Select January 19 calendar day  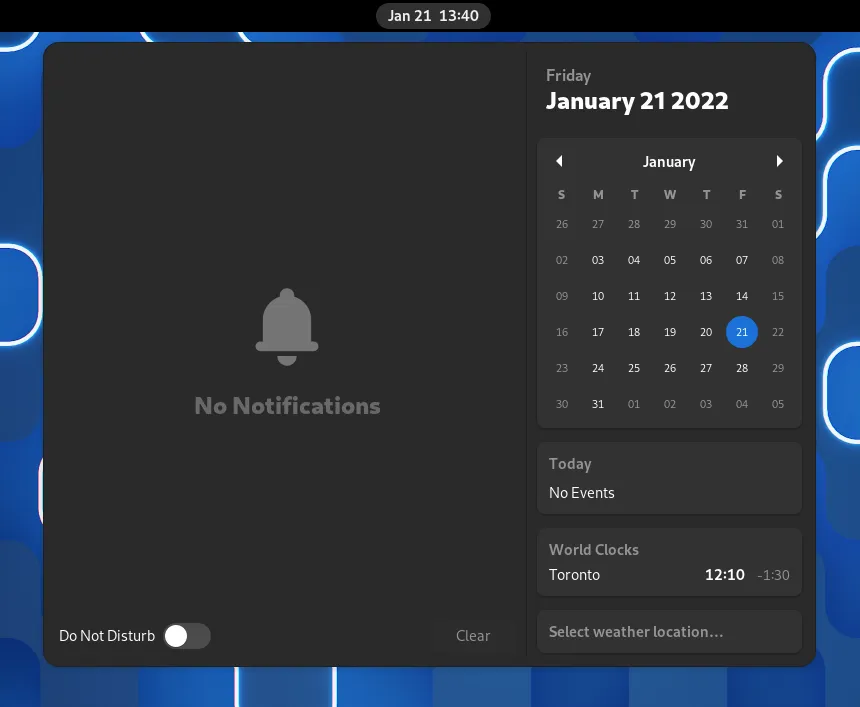coord(670,332)
